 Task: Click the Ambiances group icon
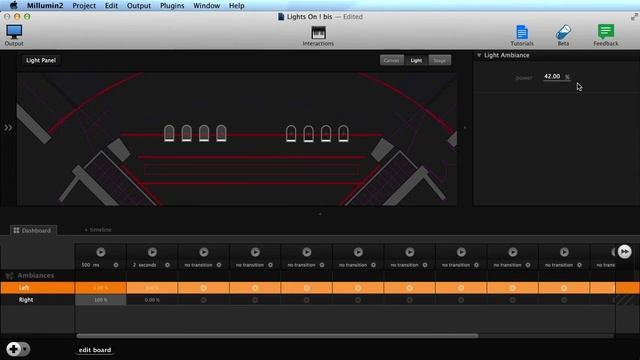(9, 276)
